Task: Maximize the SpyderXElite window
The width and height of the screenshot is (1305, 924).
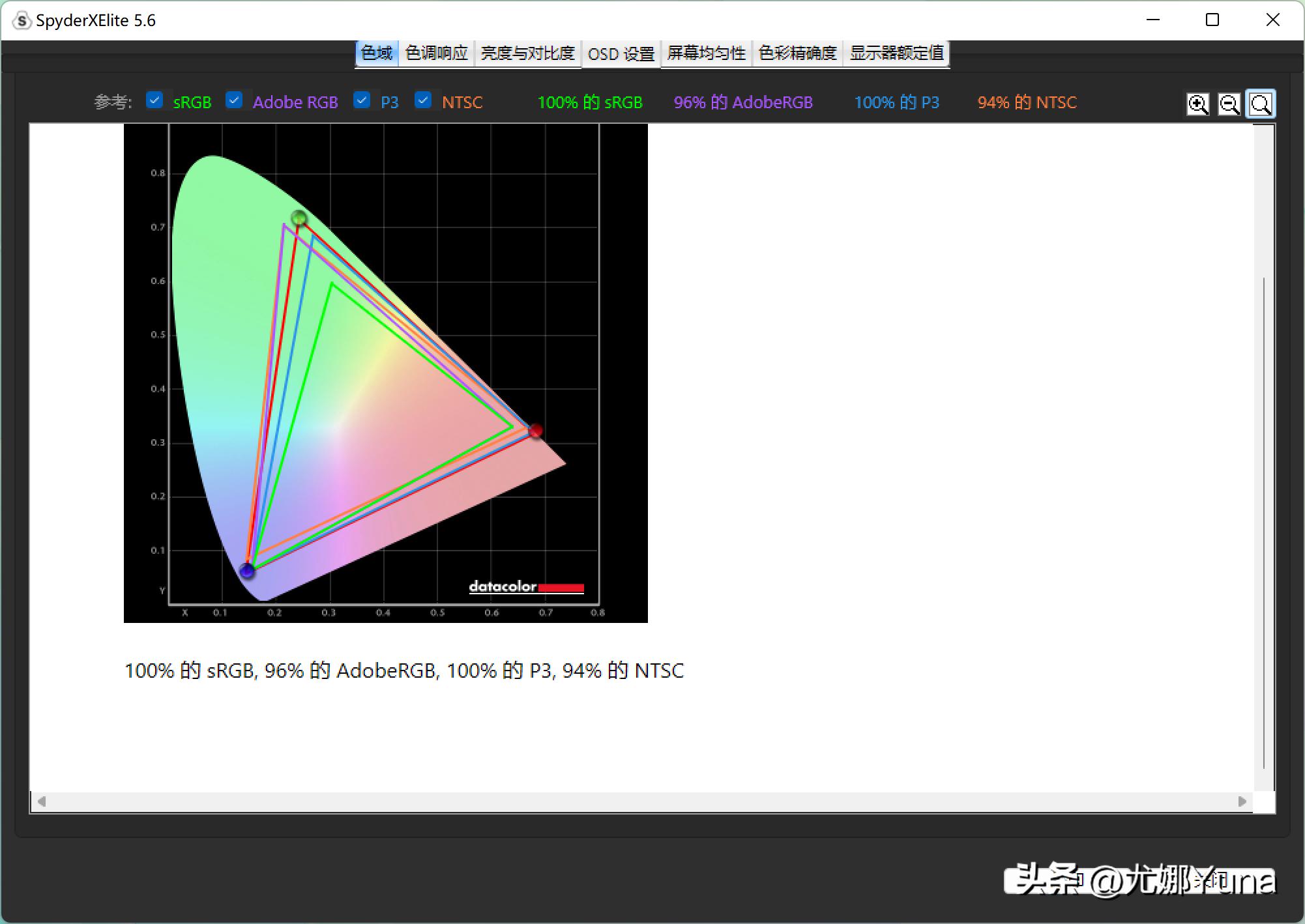Action: (x=1212, y=20)
